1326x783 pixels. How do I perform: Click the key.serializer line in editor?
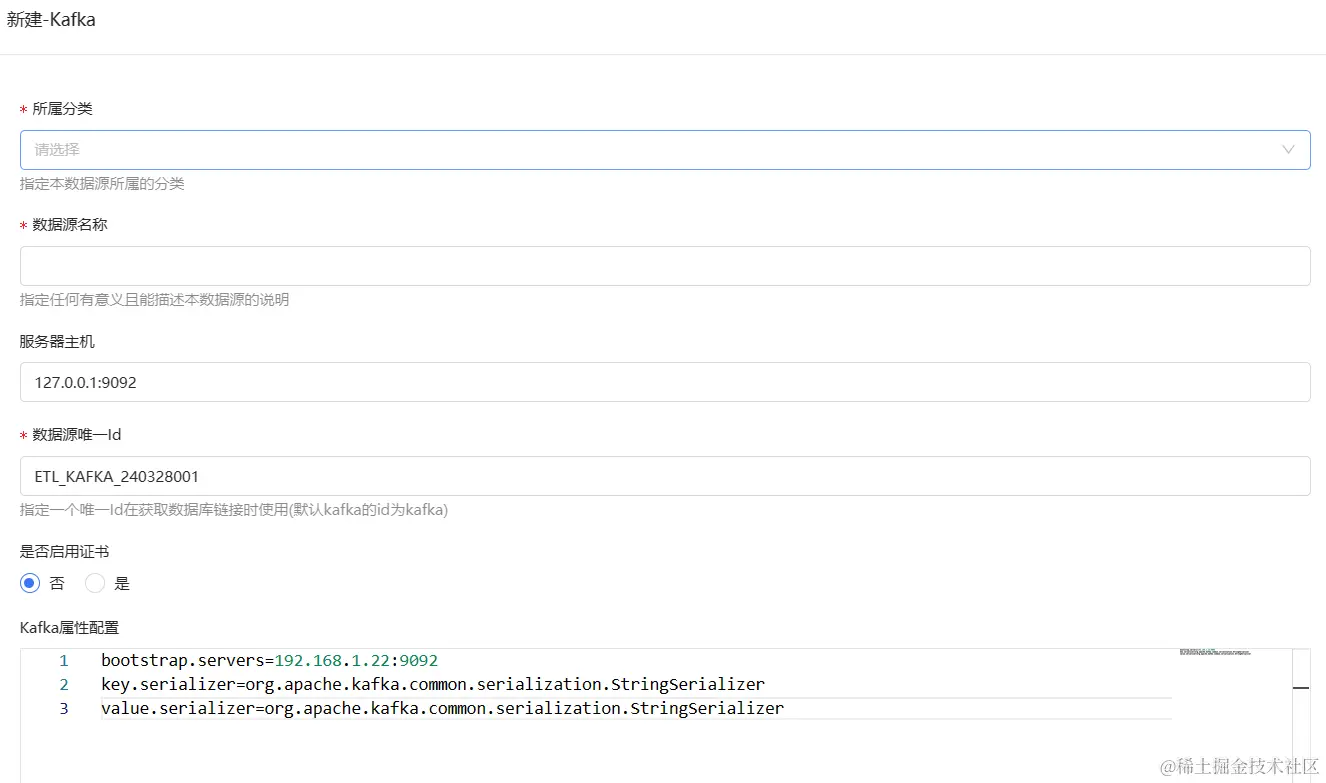433,685
